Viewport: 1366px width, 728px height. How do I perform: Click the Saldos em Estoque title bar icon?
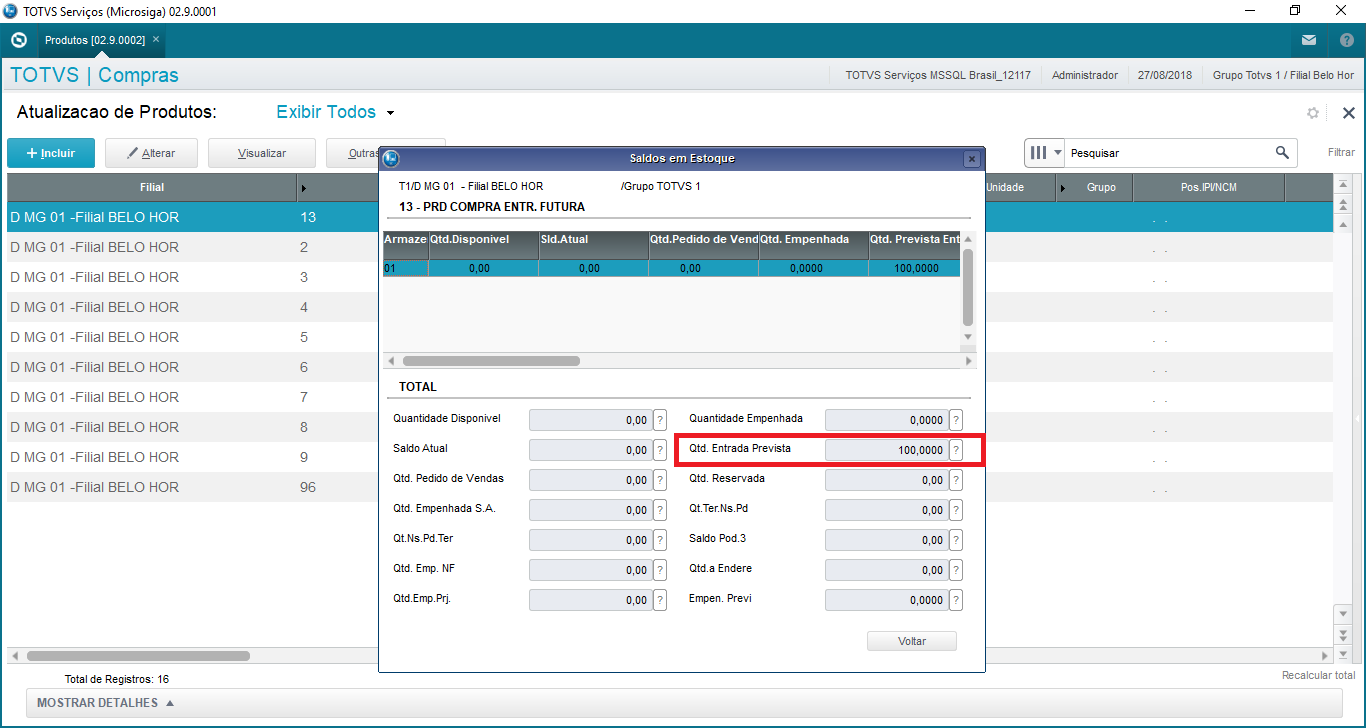point(391,158)
